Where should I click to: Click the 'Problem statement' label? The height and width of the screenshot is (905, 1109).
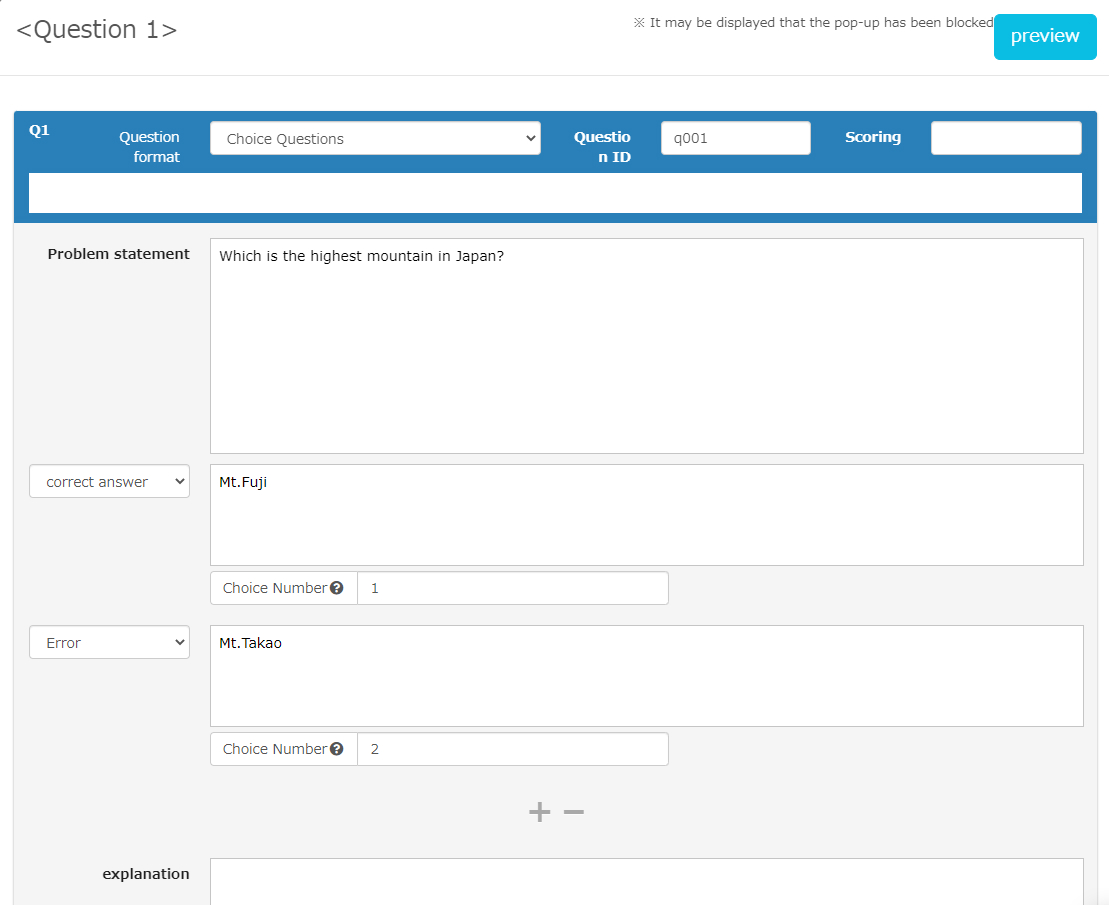click(118, 254)
